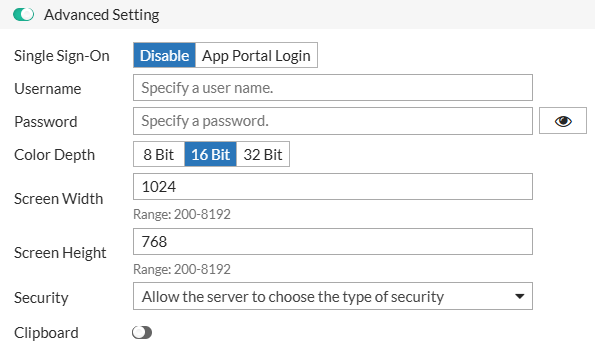Screen dimensions: 595x362
Task: Click the Security label text
Action: [x=41, y=297]
